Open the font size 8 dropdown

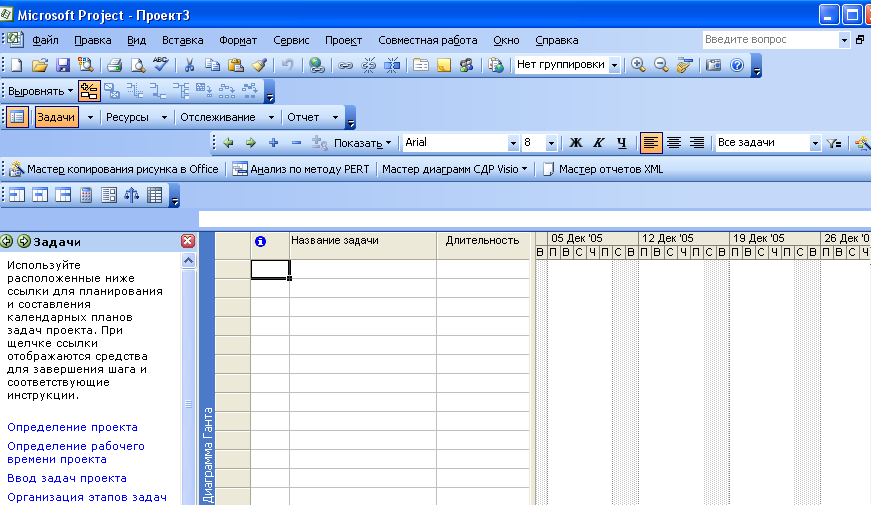551,143
